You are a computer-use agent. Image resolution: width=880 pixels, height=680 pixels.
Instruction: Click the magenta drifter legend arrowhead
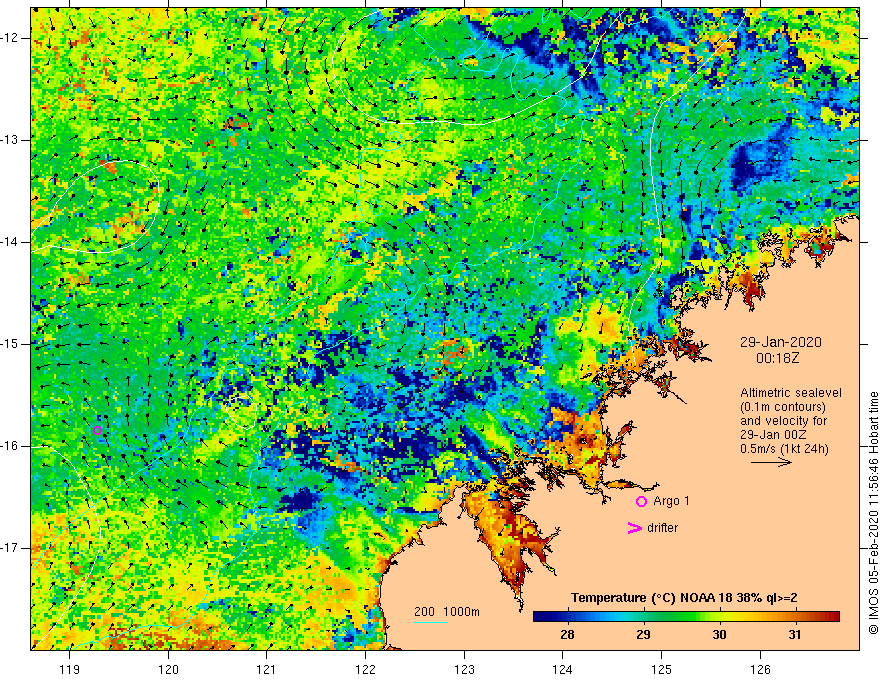[634, 528]
